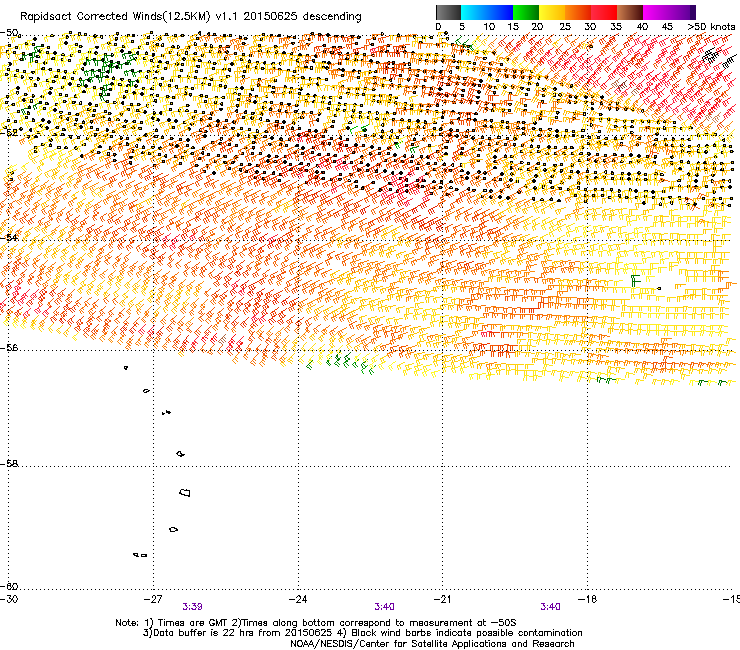Click the -18 longitude axis label
Screen dimensions: 740x650
coord(587,599)
